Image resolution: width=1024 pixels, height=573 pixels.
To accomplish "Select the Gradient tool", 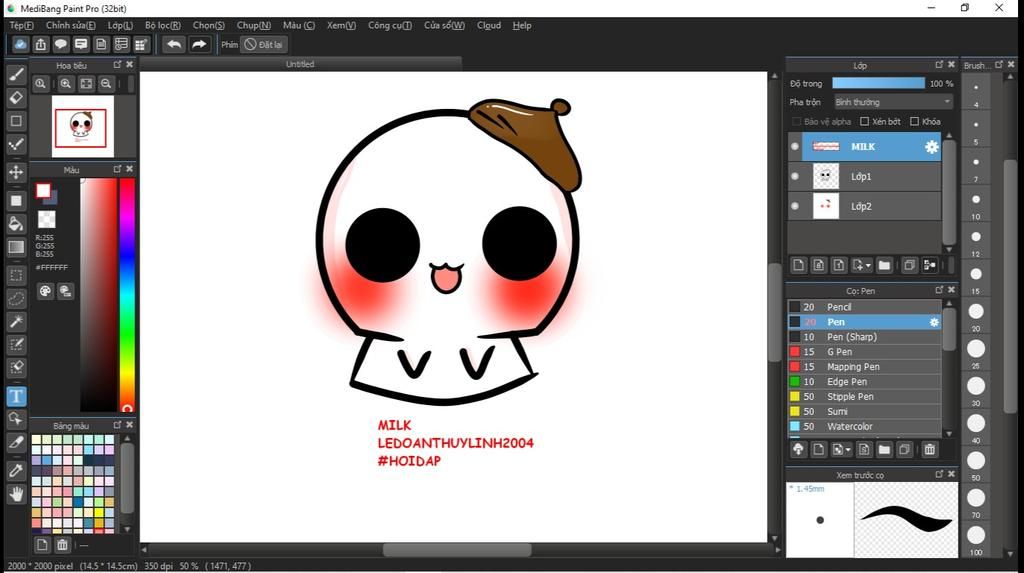I will [16, 247].
